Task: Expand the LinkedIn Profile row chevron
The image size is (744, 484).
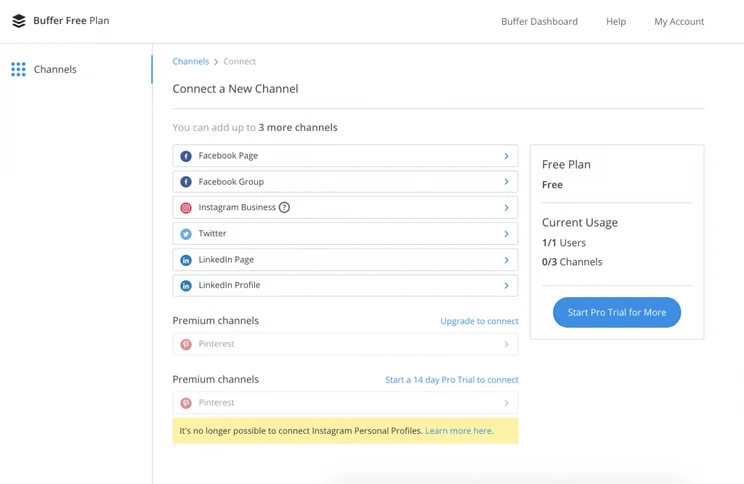Action: click(506, 286)
